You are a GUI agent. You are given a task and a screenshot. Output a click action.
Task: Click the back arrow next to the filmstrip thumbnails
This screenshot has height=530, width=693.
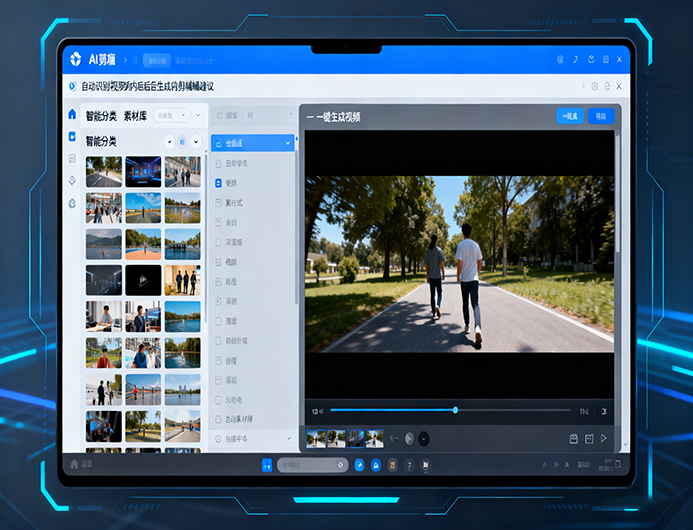(x=394, y=438)
